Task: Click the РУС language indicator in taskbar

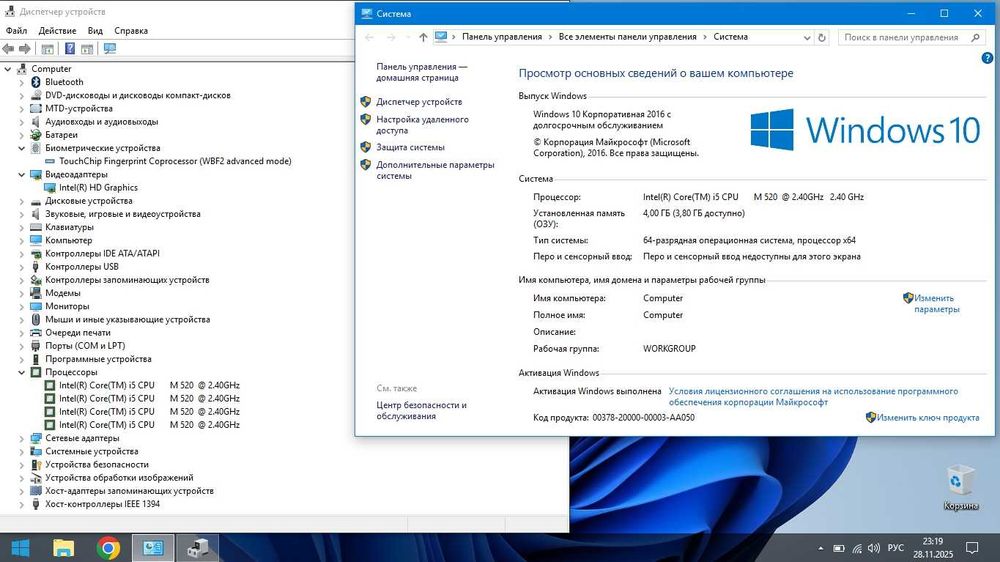Action: pos(895,548)
